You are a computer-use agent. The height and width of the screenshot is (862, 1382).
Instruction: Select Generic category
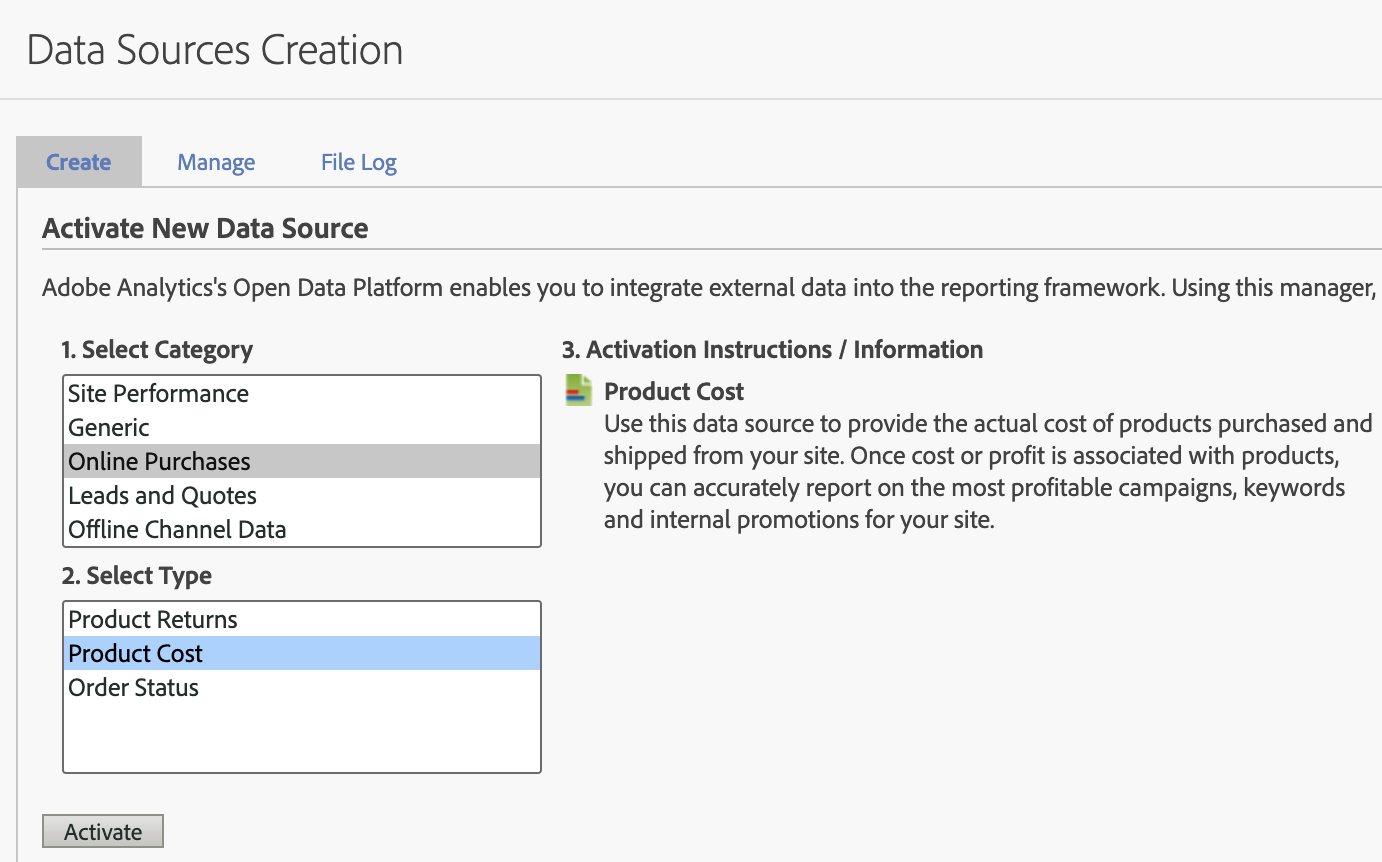tap(302, 427)
